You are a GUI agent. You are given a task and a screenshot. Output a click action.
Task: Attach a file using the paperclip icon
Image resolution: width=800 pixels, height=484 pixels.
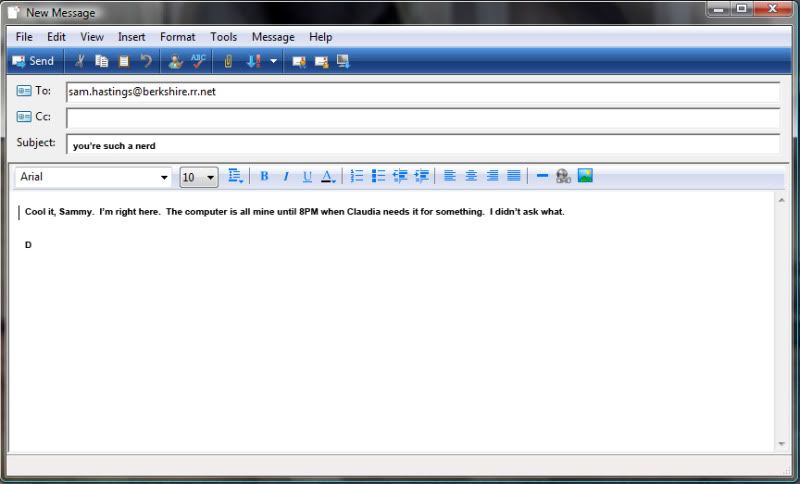coord(228,61)
